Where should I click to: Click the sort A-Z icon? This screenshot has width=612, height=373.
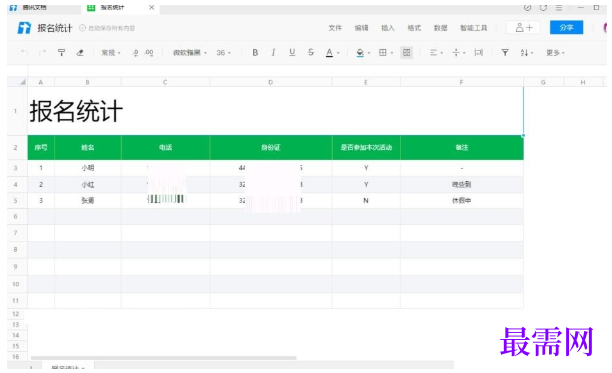pos(524,53)
